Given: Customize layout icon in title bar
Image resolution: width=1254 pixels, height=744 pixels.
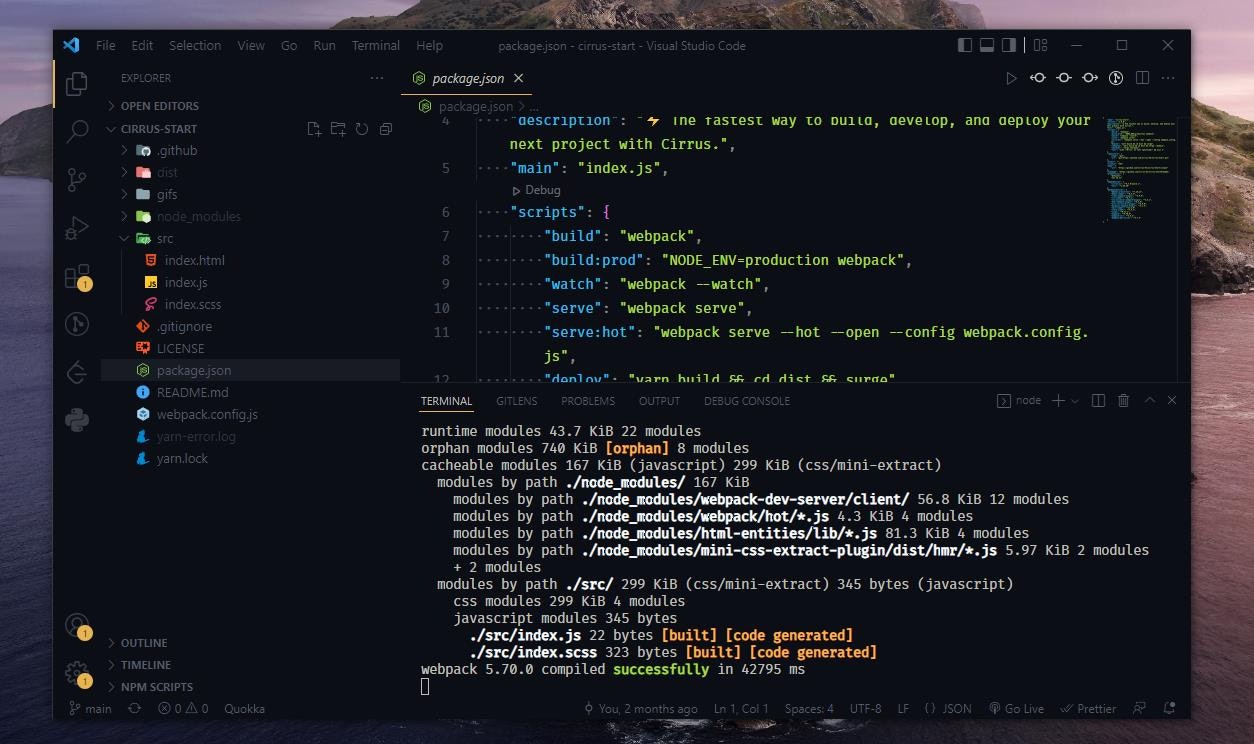Looking at the screenshot, I should [1040, 45].
